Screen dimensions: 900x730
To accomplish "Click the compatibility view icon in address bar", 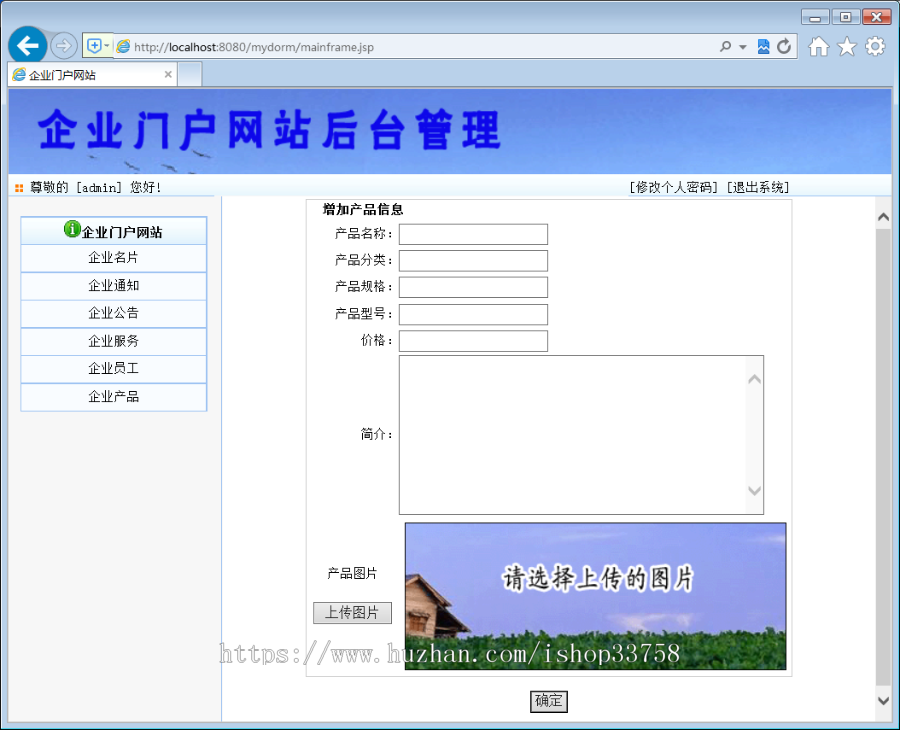I will click(762, 46).
